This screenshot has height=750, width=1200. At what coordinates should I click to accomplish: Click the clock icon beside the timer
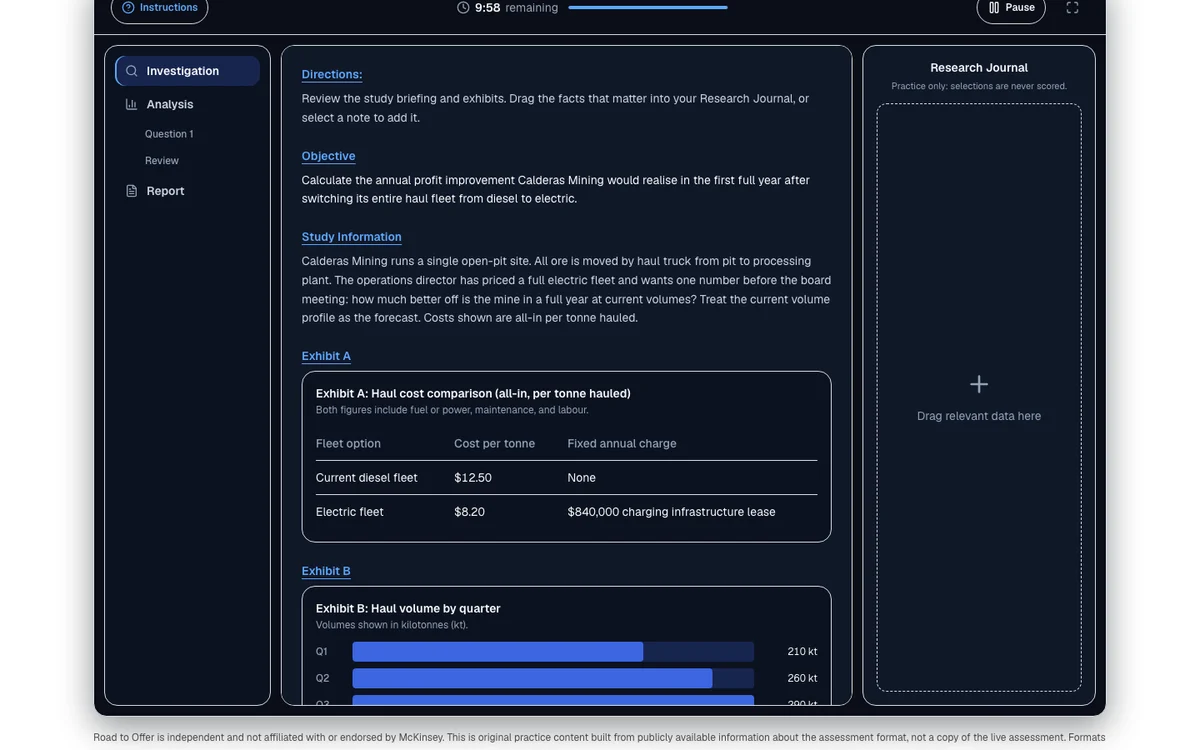pos(463,7)
